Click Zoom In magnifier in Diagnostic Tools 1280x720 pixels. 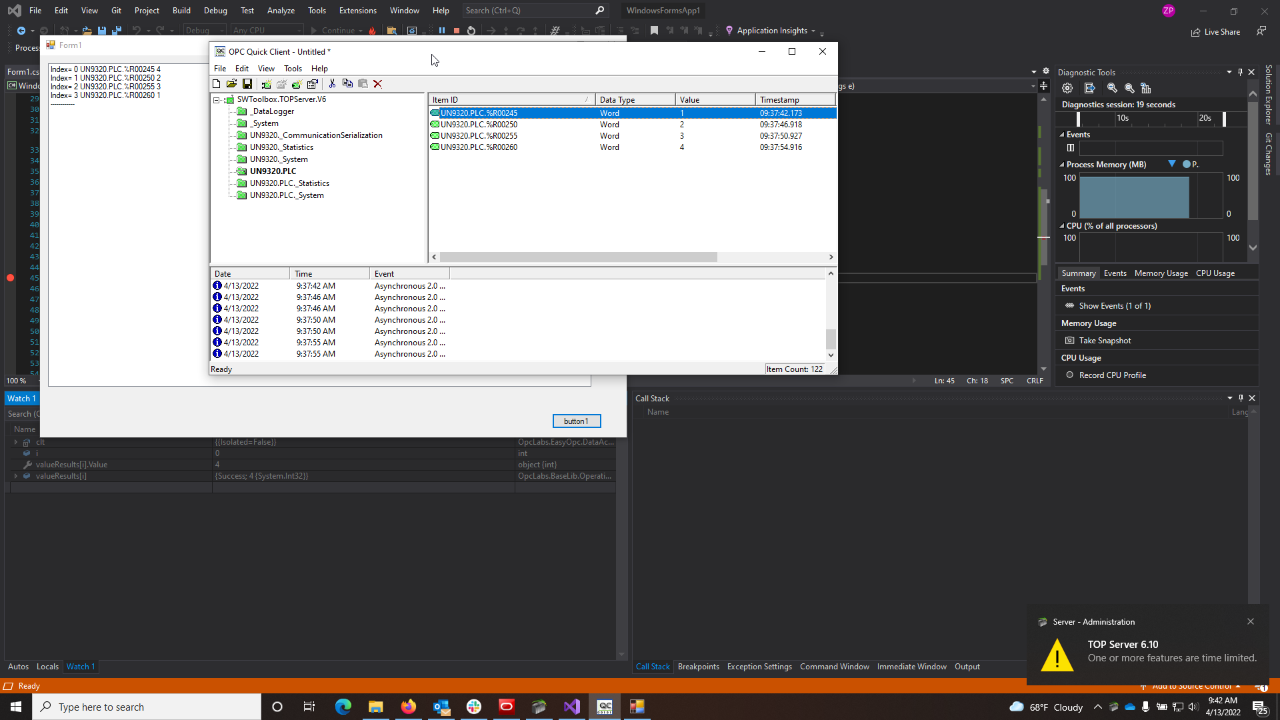(x=1112, y=88)
